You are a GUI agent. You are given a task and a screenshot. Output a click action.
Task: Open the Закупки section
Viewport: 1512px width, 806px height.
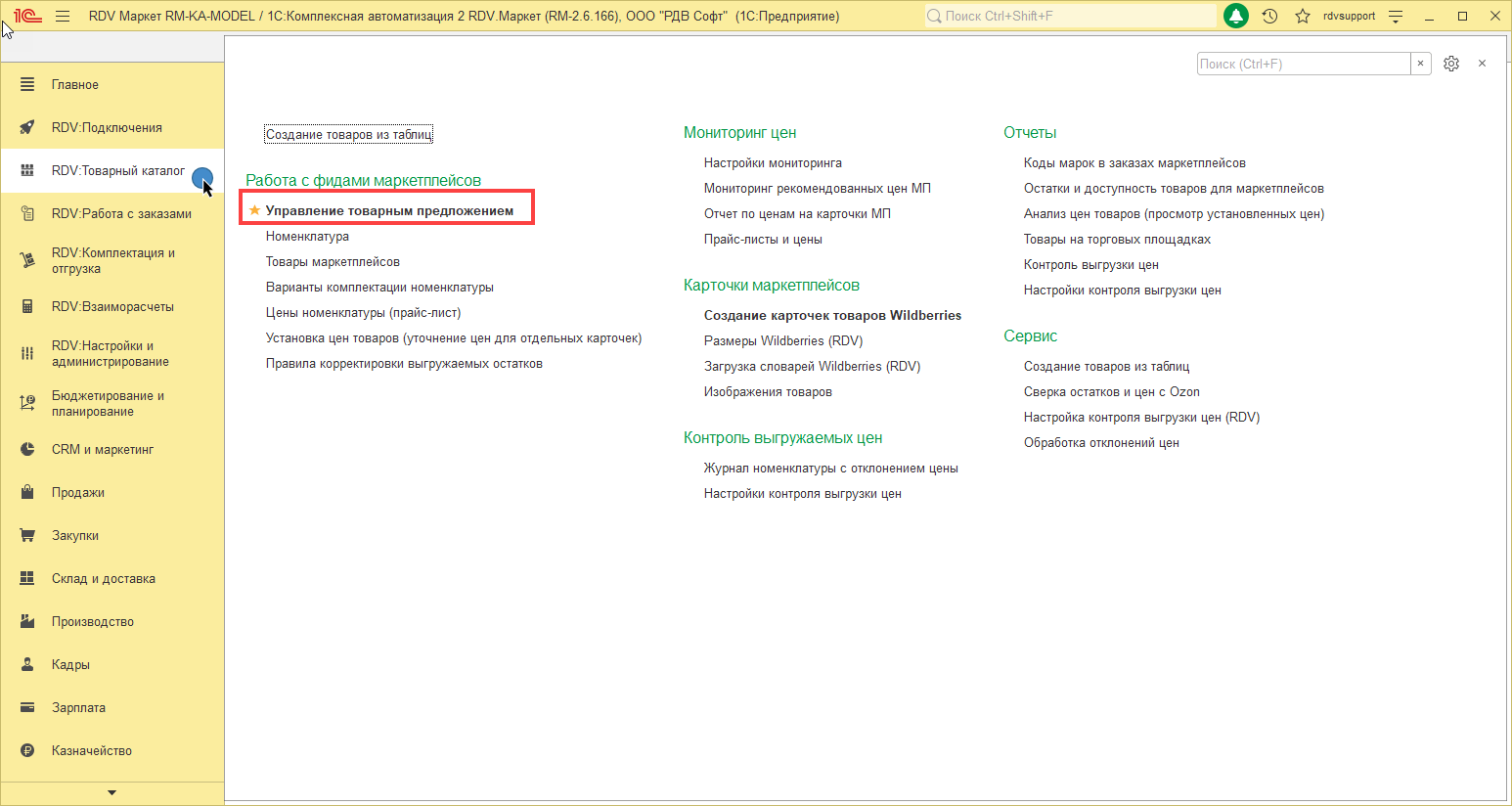[x=112, y=536]
